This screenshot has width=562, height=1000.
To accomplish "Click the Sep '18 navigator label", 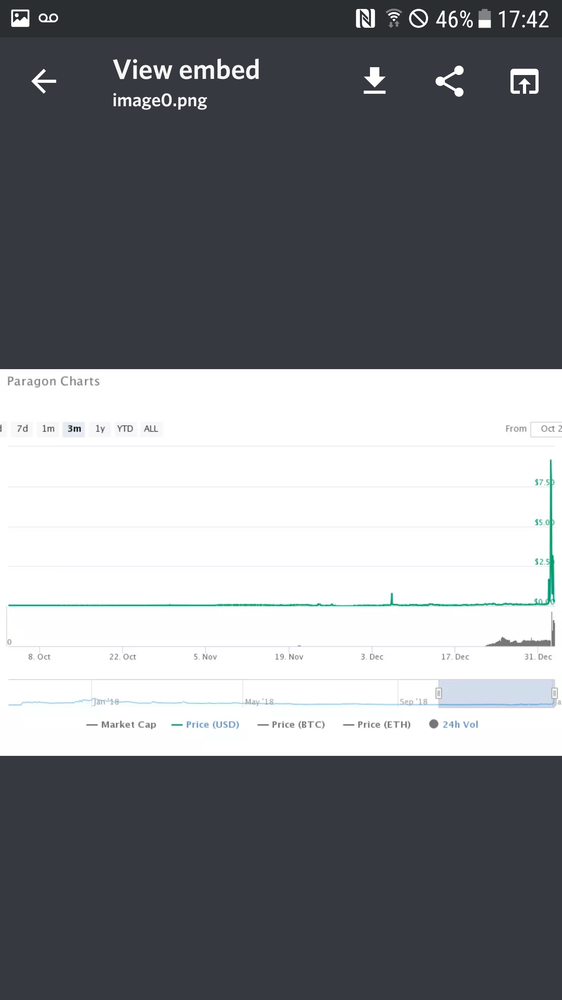I will 414,702.
